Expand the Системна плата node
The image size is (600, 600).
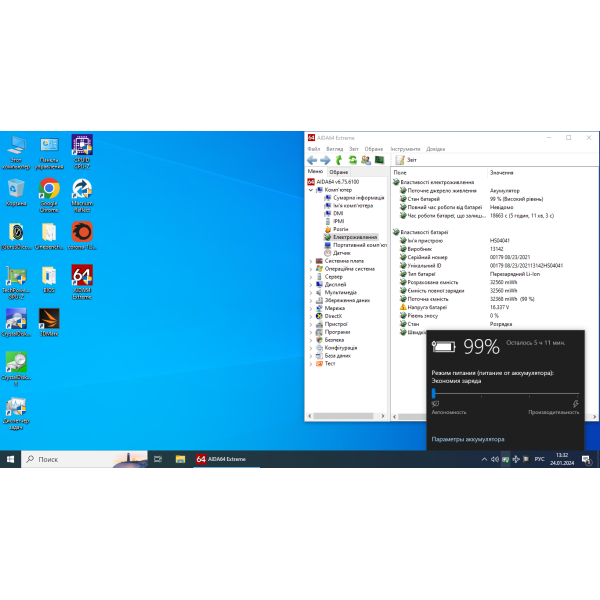tap(311, 261)
